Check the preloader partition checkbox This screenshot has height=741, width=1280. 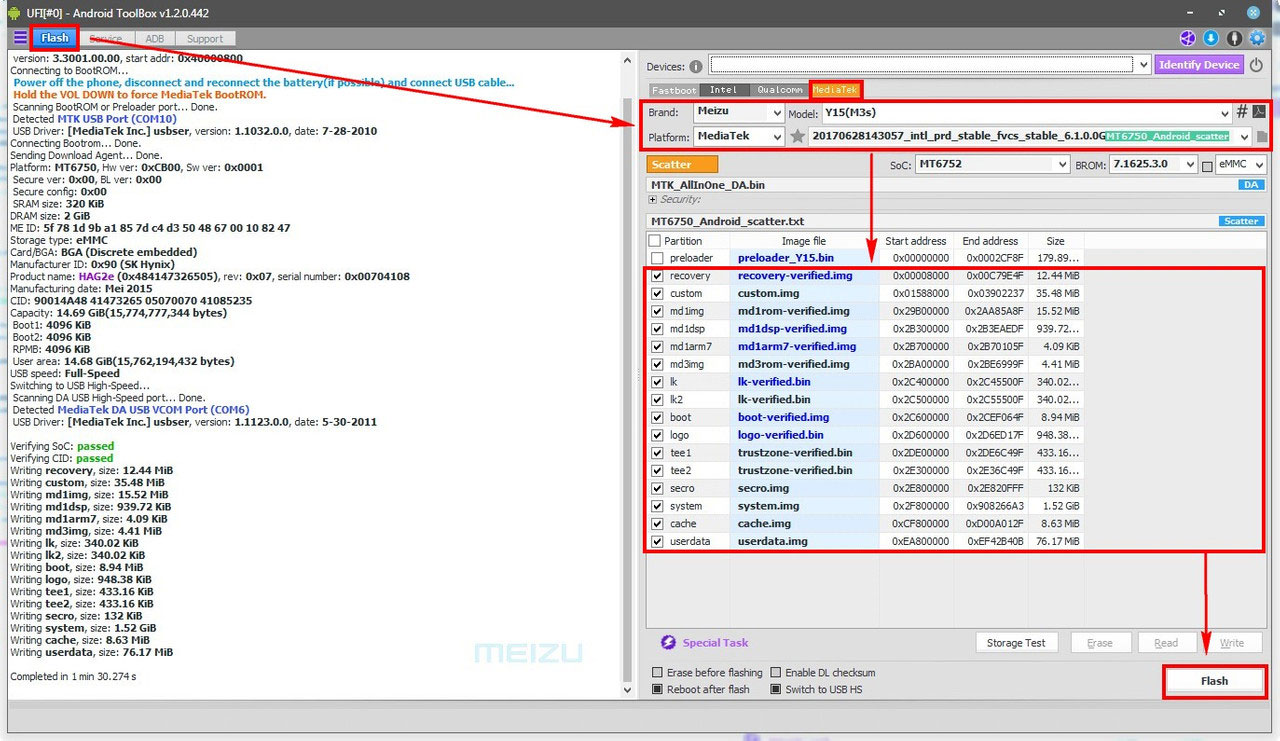pos(657,258)
